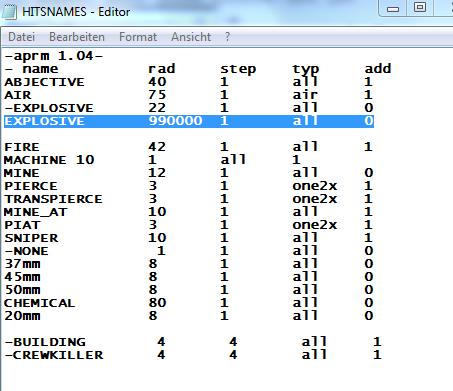Click rad value 12 in MINE row

coord(157,173)
